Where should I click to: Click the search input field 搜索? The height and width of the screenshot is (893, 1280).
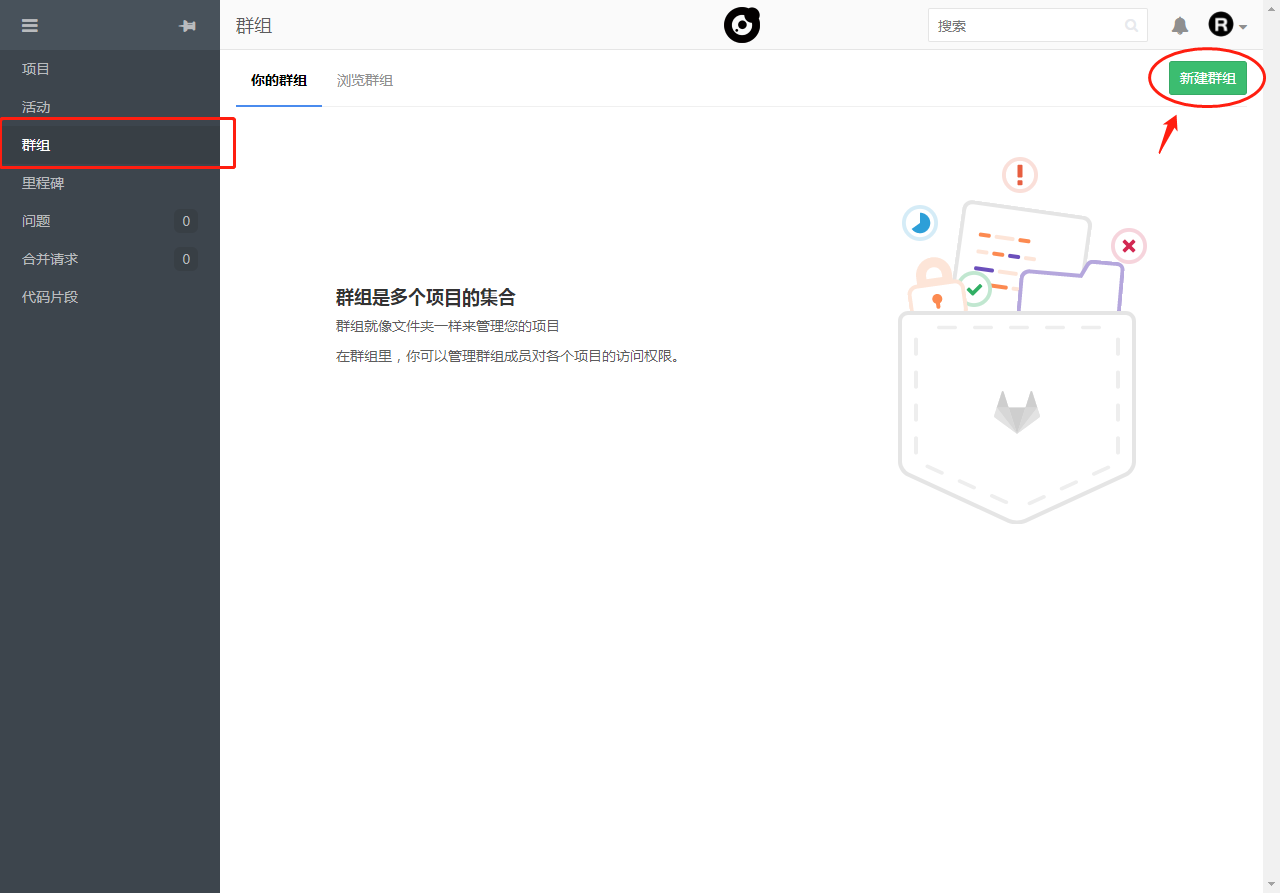(1038, 26)
